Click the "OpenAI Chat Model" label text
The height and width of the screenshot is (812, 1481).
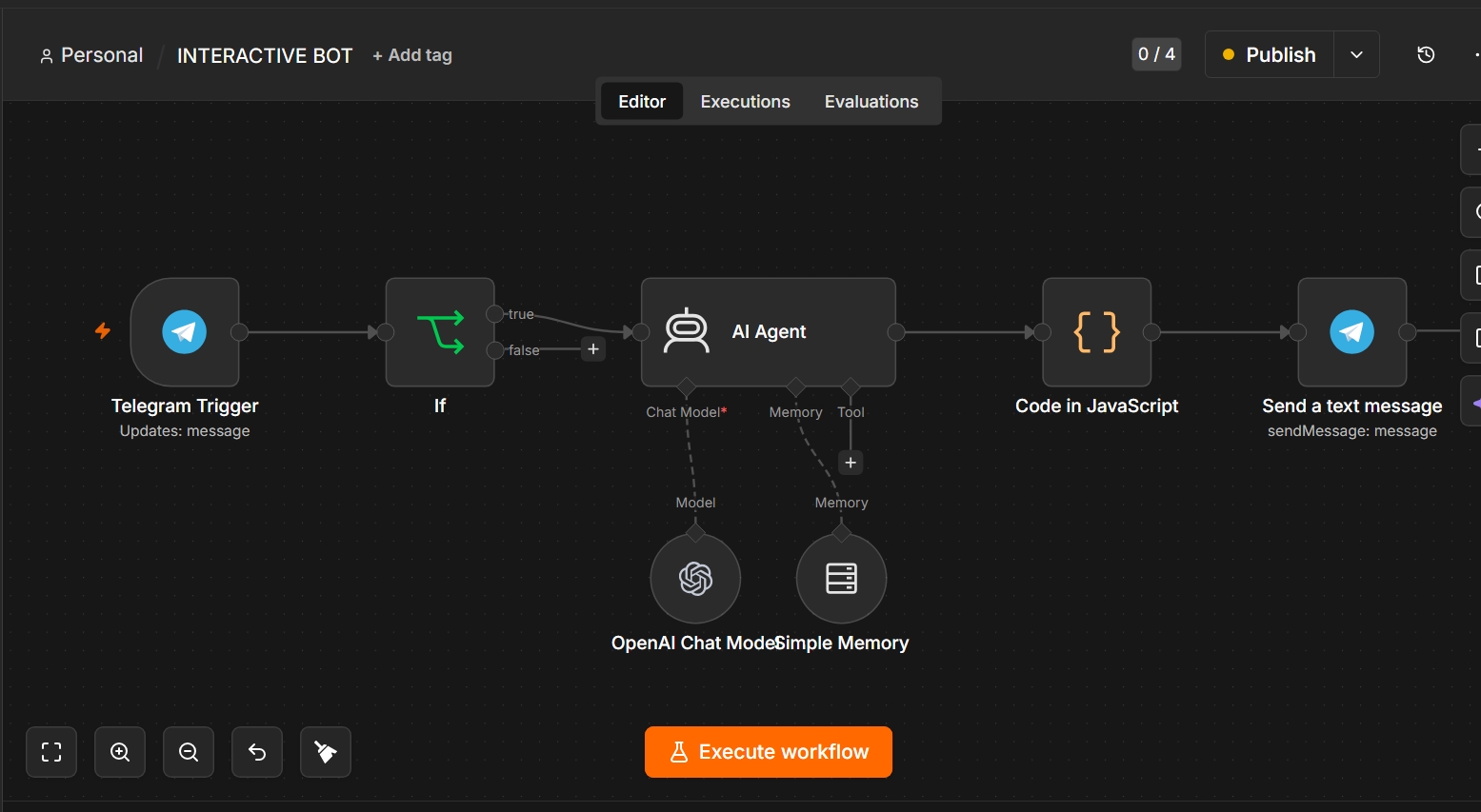pyautogui.click(x=697, y=644)
